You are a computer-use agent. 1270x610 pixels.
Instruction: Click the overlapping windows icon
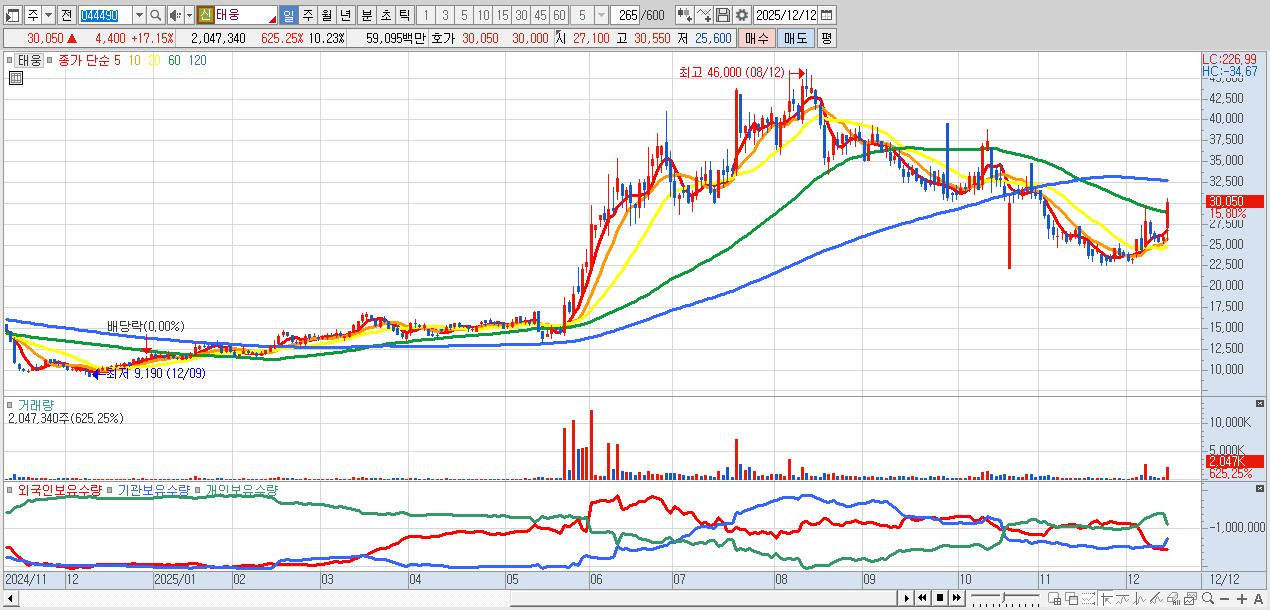click(1072, 599)
